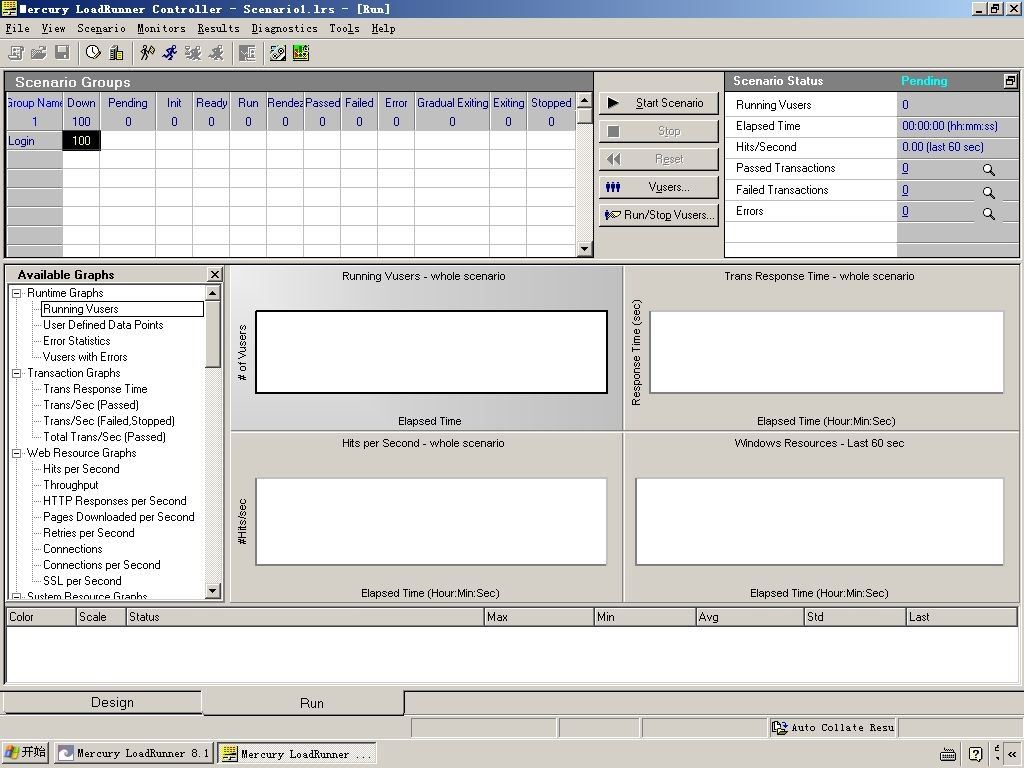Select Throughput graph item
Screen dimensions: 1024x768
[x=71, y=485]
